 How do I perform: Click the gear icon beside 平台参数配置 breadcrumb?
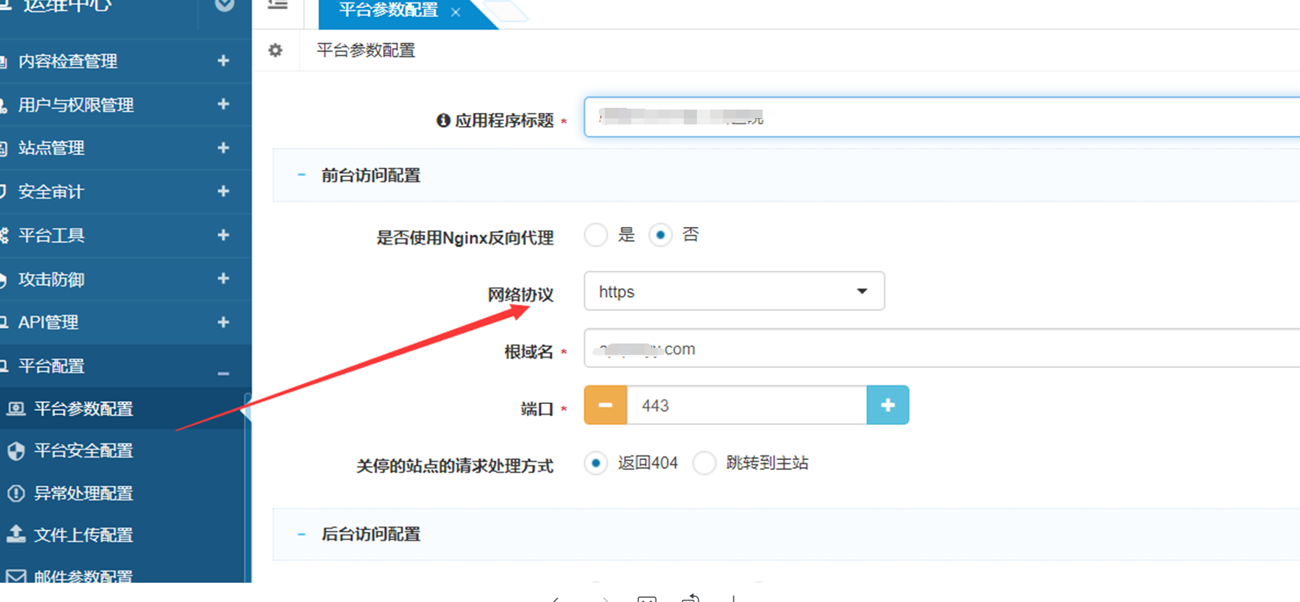pyautogui.click(x=275, y=50)
